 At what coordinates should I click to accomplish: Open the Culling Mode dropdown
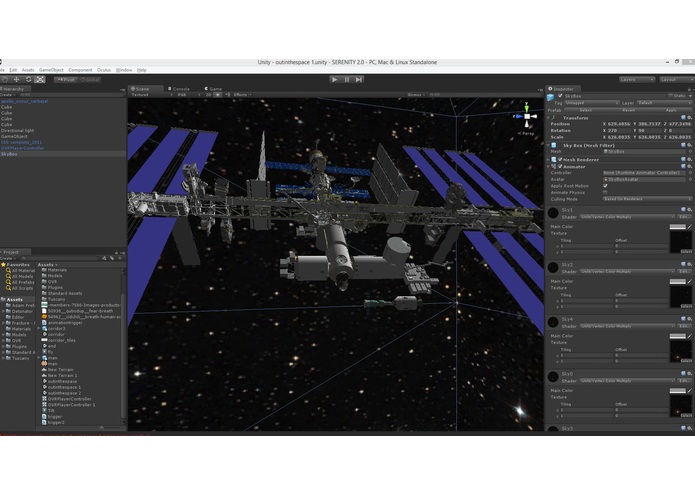(x=647, y=199)
